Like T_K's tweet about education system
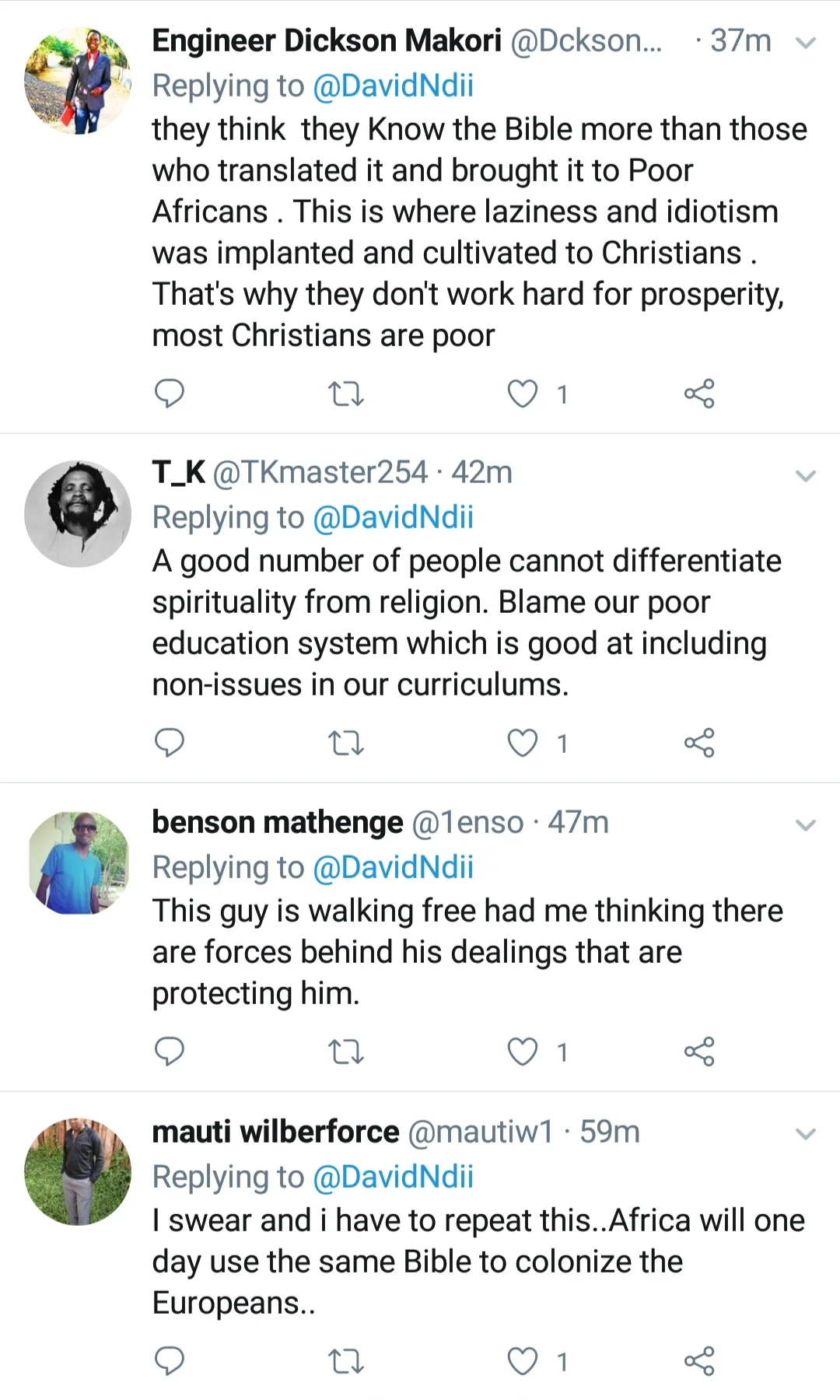This screenshot has width=840, height=1400. 523,744
